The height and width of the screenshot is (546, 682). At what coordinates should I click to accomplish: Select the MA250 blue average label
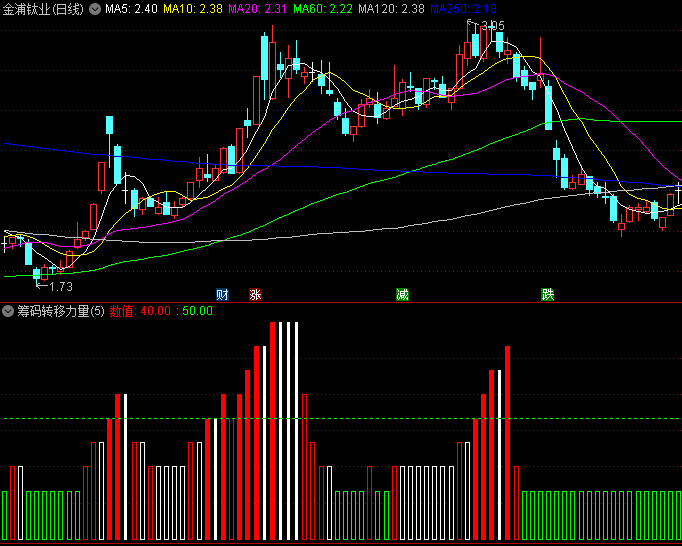pyautogui.click(x=463, y=9)
